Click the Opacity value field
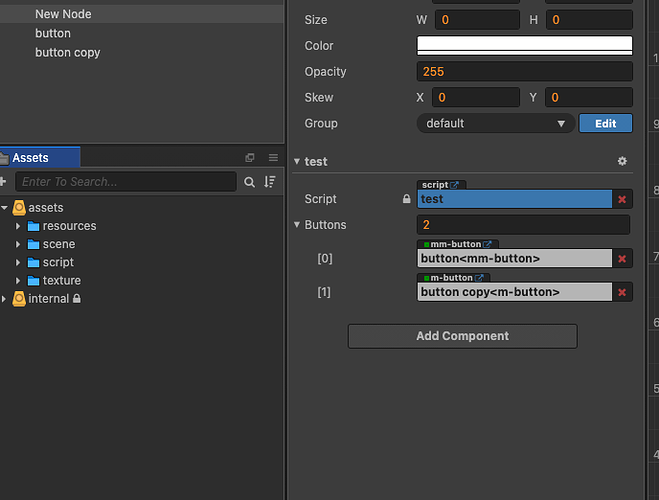The width and height of the screenshot is (659, 500). pos(525,71)
